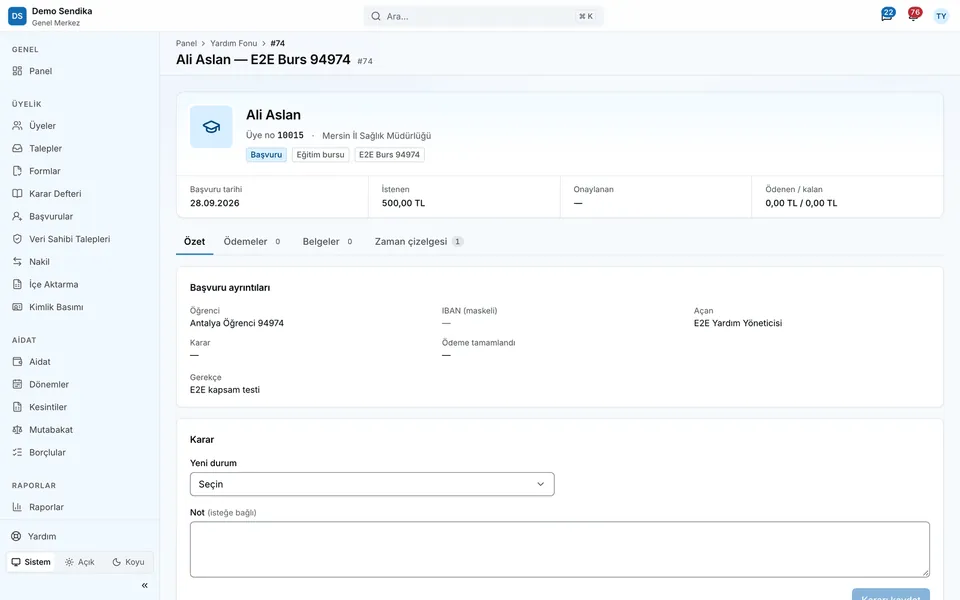
Task: Click the E2E Burs 94974 tag
Action: [389, 155]
